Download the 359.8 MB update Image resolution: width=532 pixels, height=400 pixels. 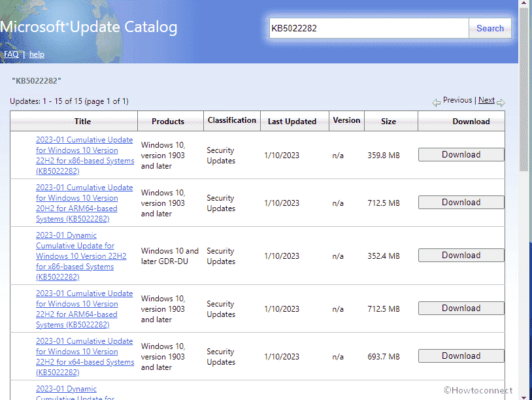click(461, 155)
